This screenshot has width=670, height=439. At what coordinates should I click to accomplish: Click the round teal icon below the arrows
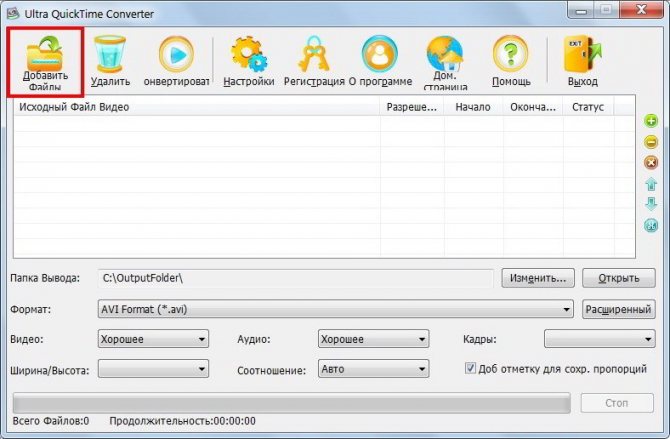651,225
